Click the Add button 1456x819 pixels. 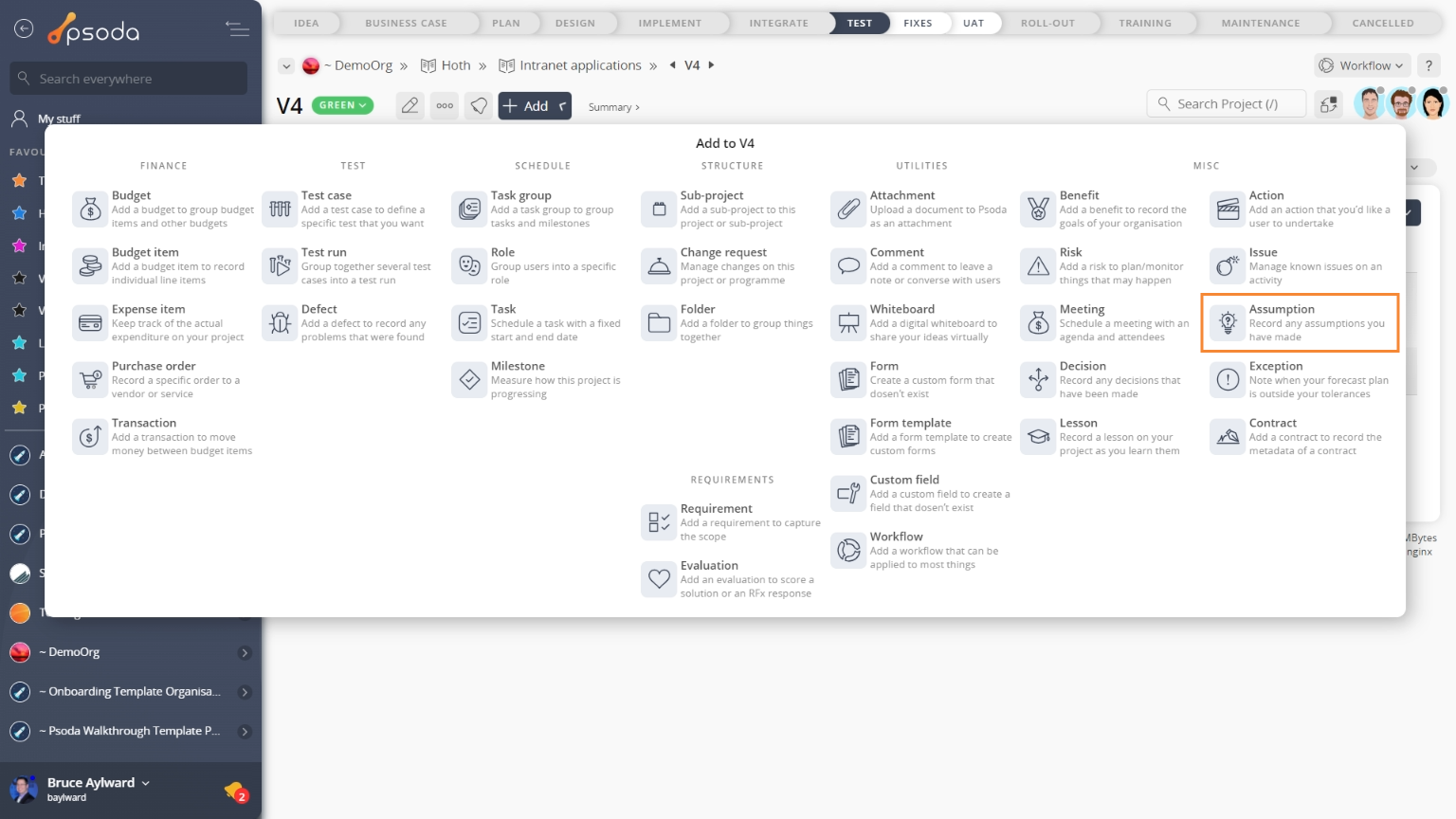pos(535,105)
